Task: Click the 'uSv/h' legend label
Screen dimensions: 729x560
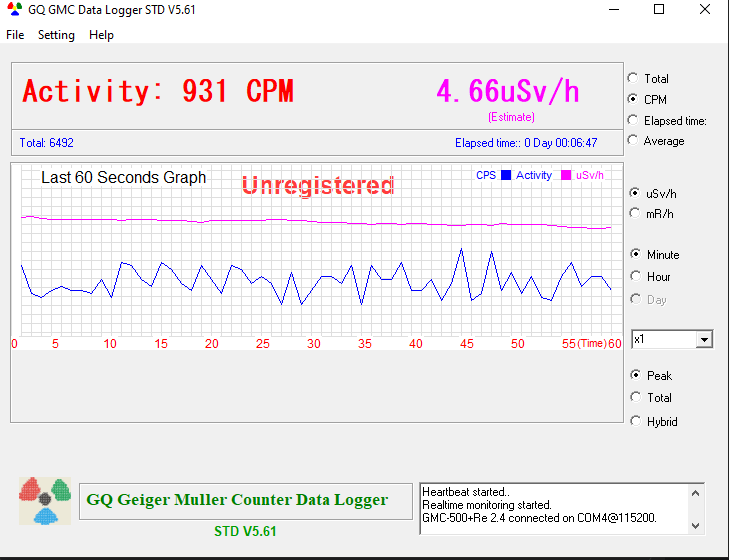Action: 590,175
